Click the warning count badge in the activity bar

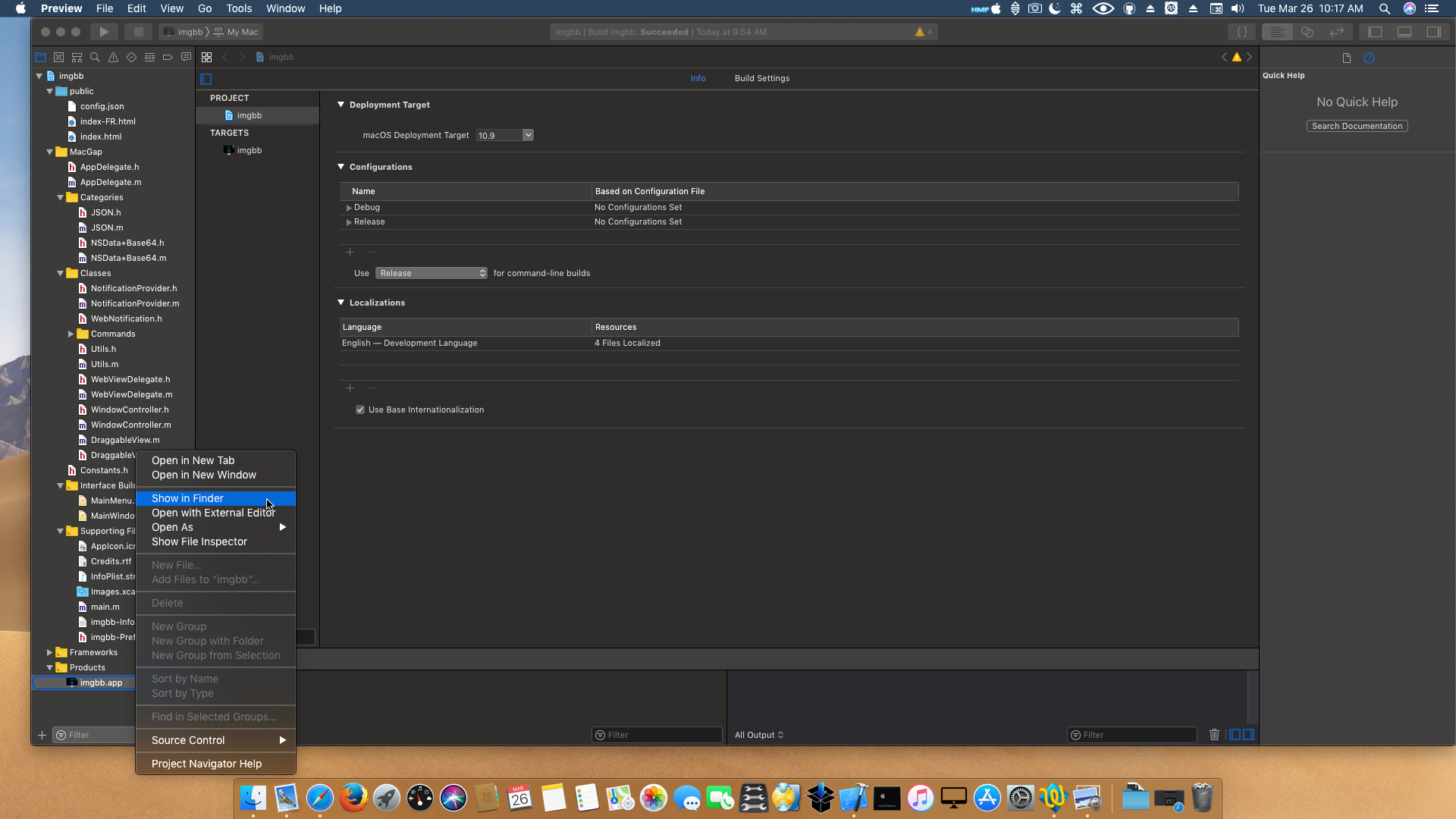pos(924,32)
